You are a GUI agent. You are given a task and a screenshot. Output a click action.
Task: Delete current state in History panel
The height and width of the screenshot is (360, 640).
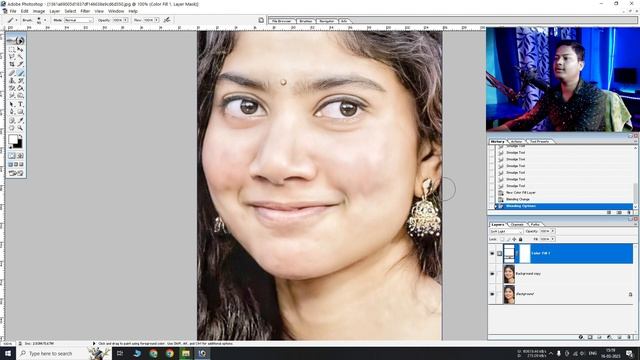pos(629,213)
